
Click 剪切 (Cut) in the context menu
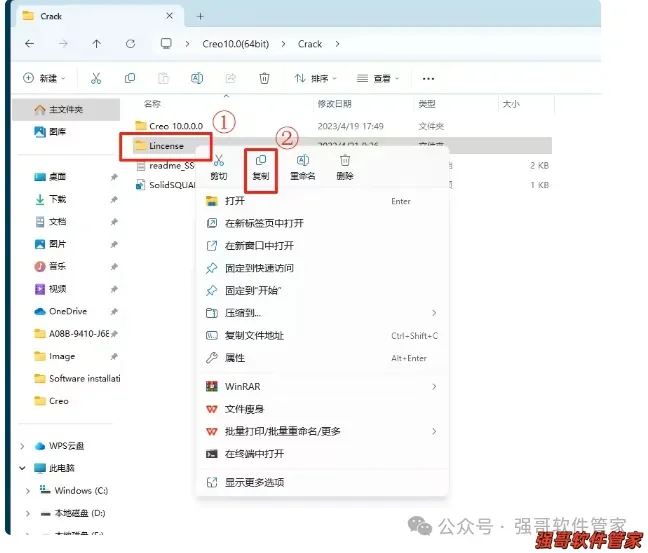point(219,168)
